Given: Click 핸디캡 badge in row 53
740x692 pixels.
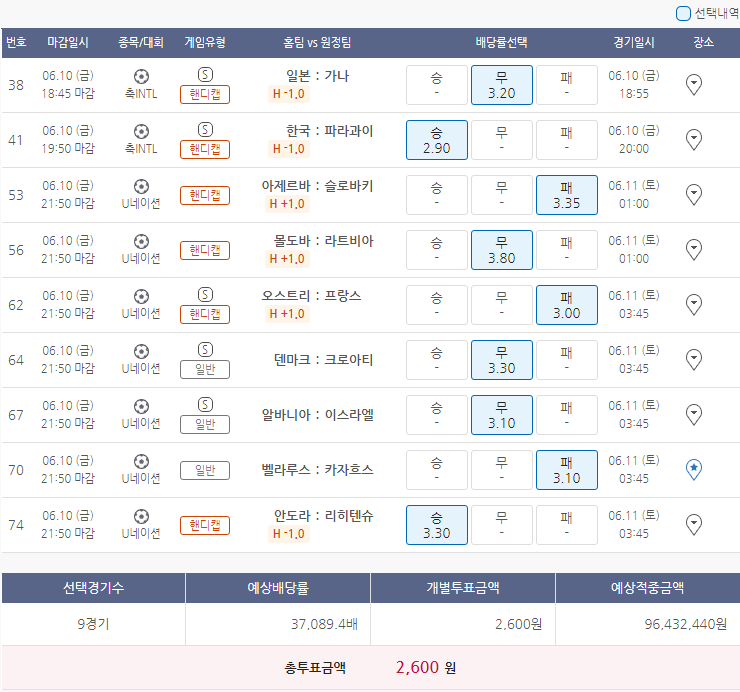Looking at the screenshot, I should [x=205, y=195].
